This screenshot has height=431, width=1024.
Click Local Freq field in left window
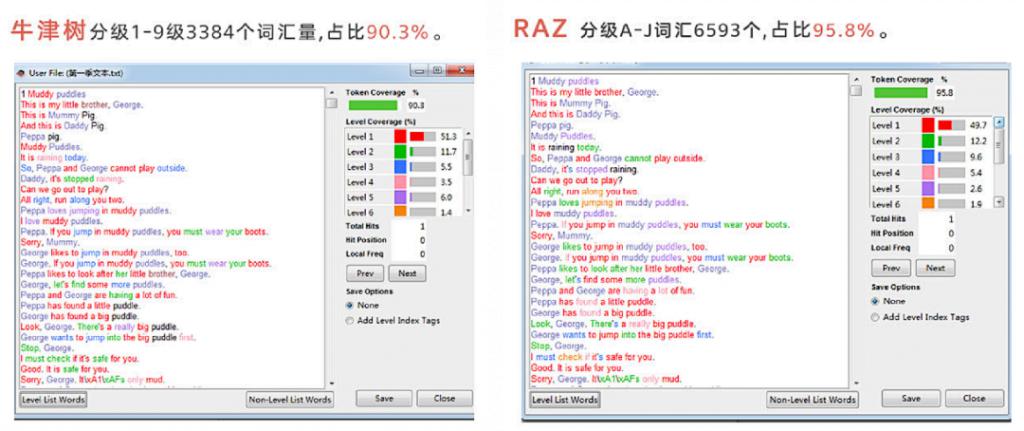coord(409,254)
